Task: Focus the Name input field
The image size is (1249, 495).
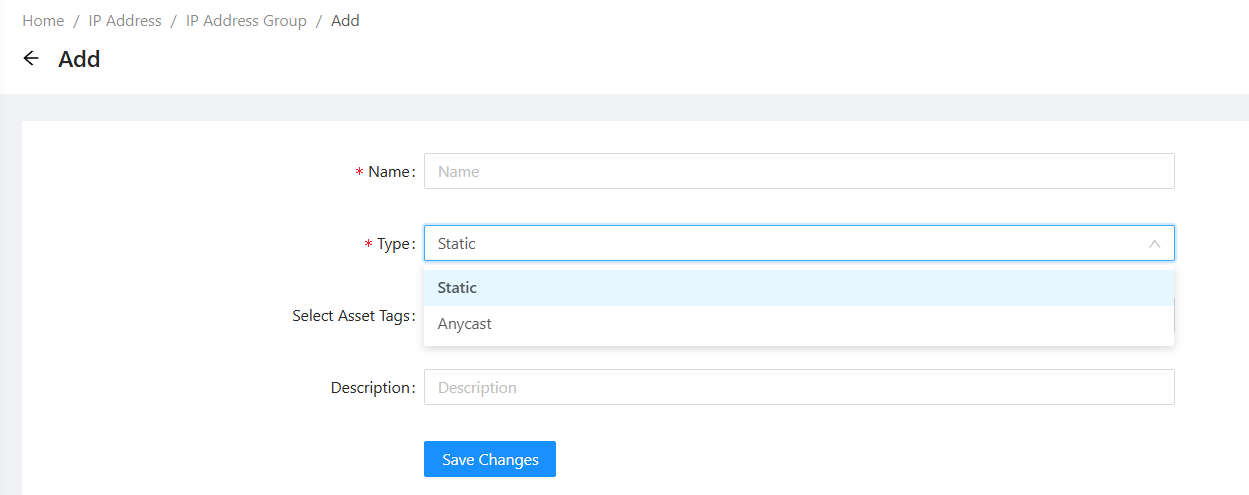Action: [798, 172]
